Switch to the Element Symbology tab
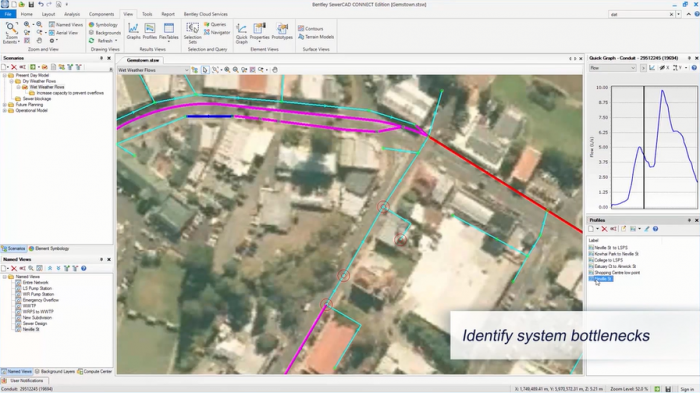Viewport: 700px width, 393px height. click(49, 249)
